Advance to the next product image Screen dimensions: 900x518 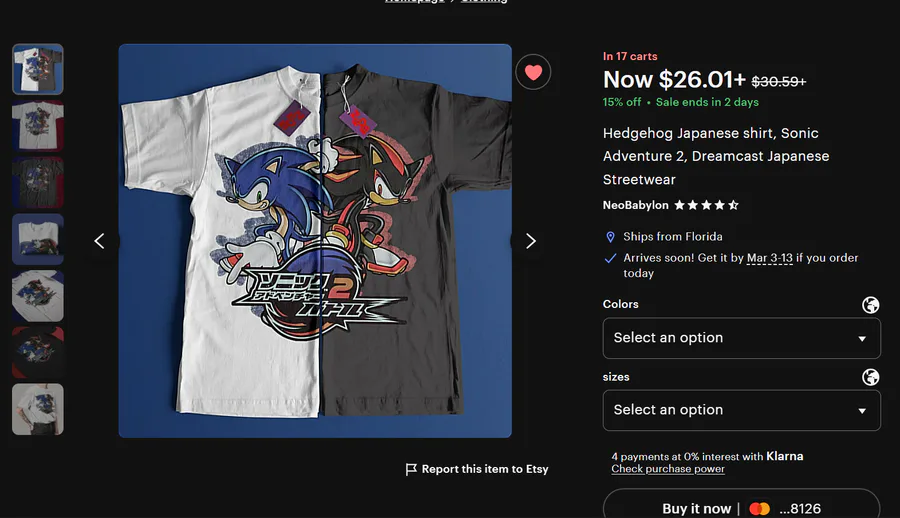point(531,241)
